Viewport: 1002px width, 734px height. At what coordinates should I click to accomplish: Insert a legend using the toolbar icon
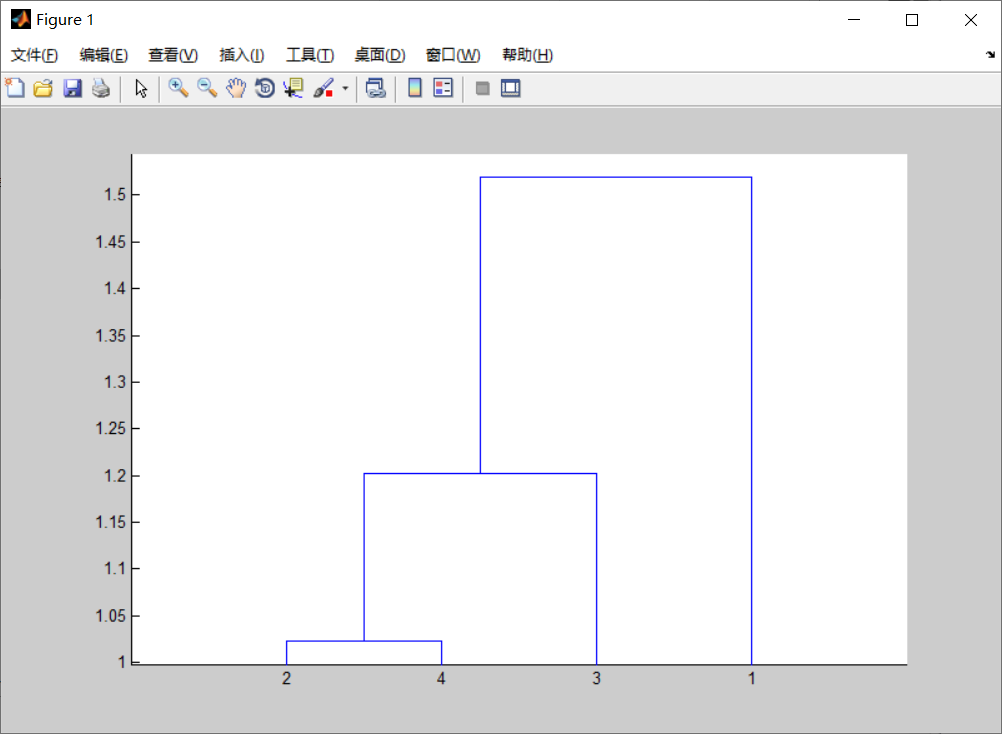coord(443,88)
